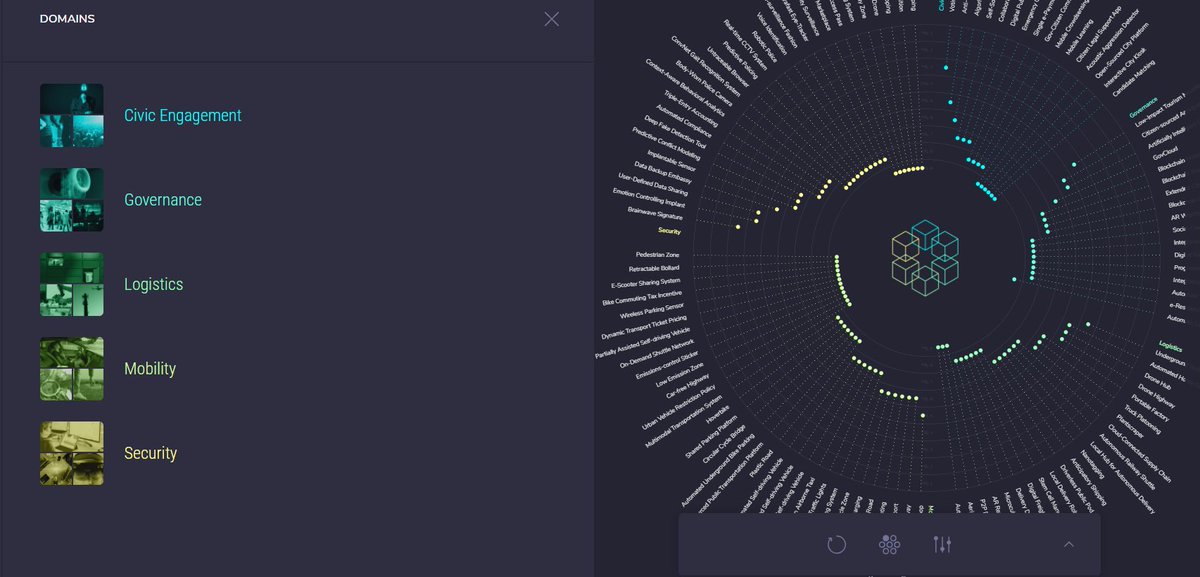Viewport: 1200px width, 577px height.
Task: Collapse the bottom toolbar with the chevron
Action: [1069, 545]
